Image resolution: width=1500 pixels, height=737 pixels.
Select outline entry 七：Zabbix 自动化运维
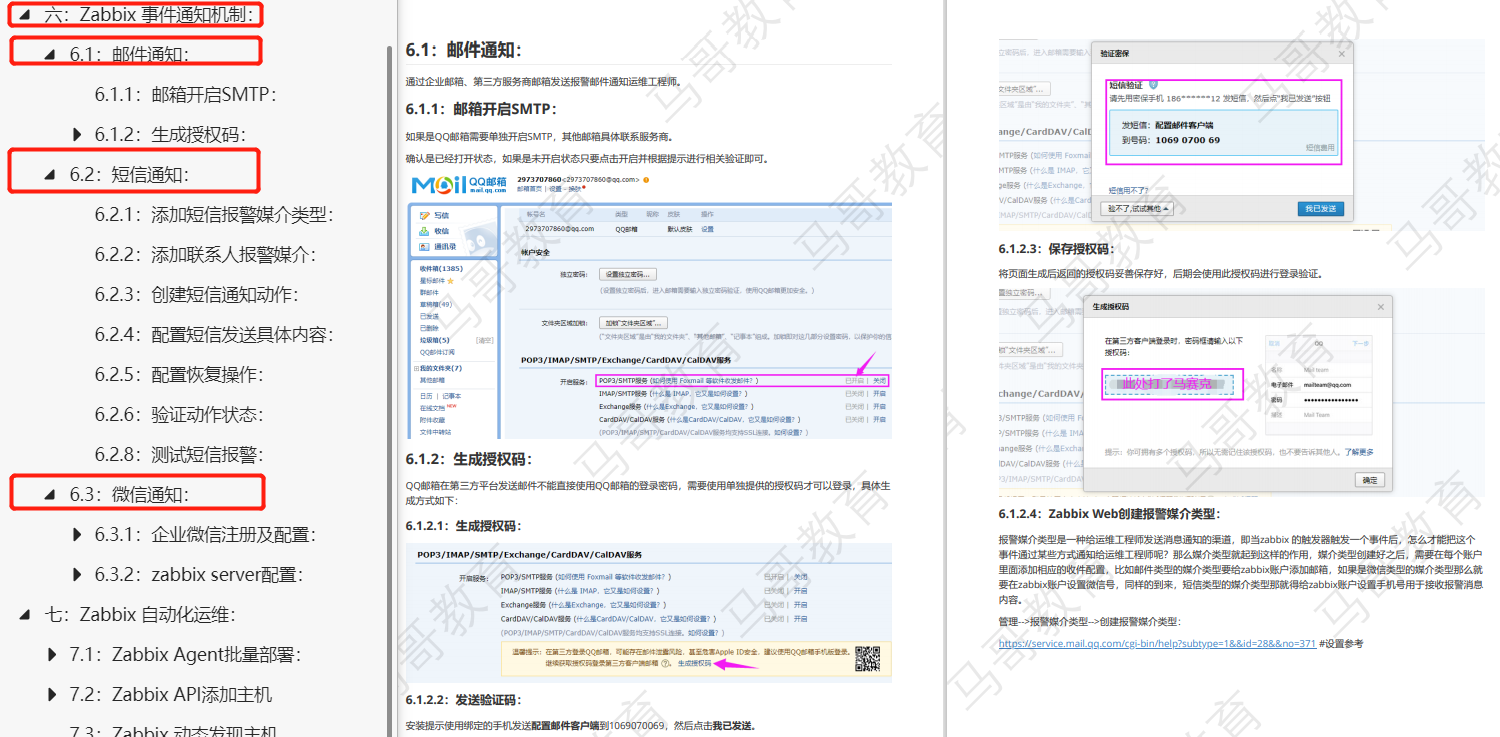[140, 614]
